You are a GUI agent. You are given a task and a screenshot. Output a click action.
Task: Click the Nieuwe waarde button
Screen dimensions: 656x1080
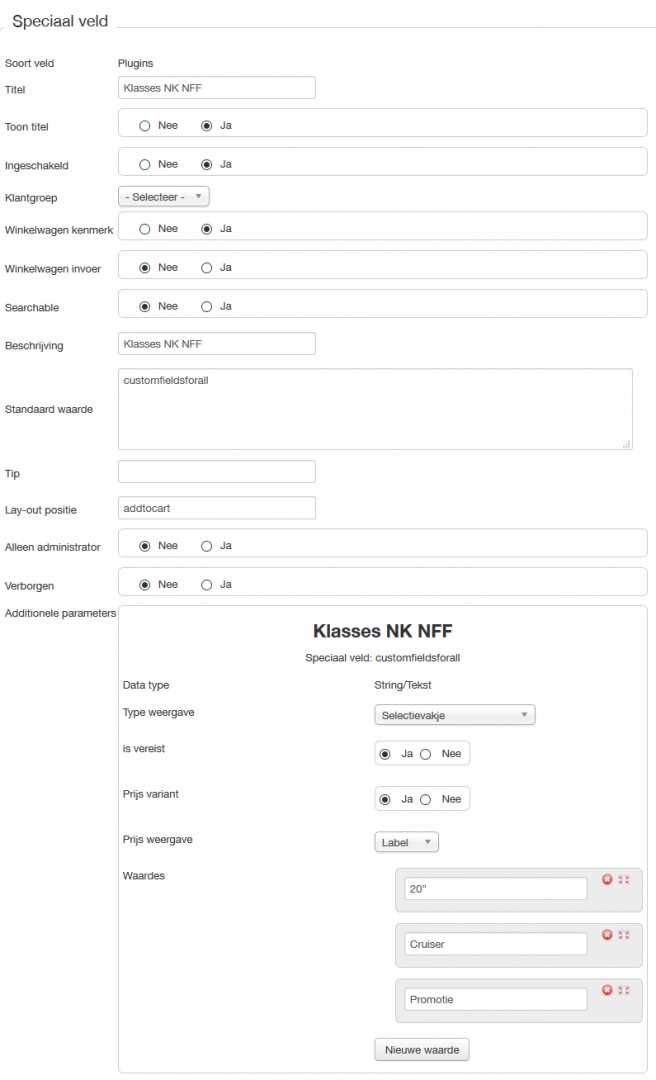422,1049
